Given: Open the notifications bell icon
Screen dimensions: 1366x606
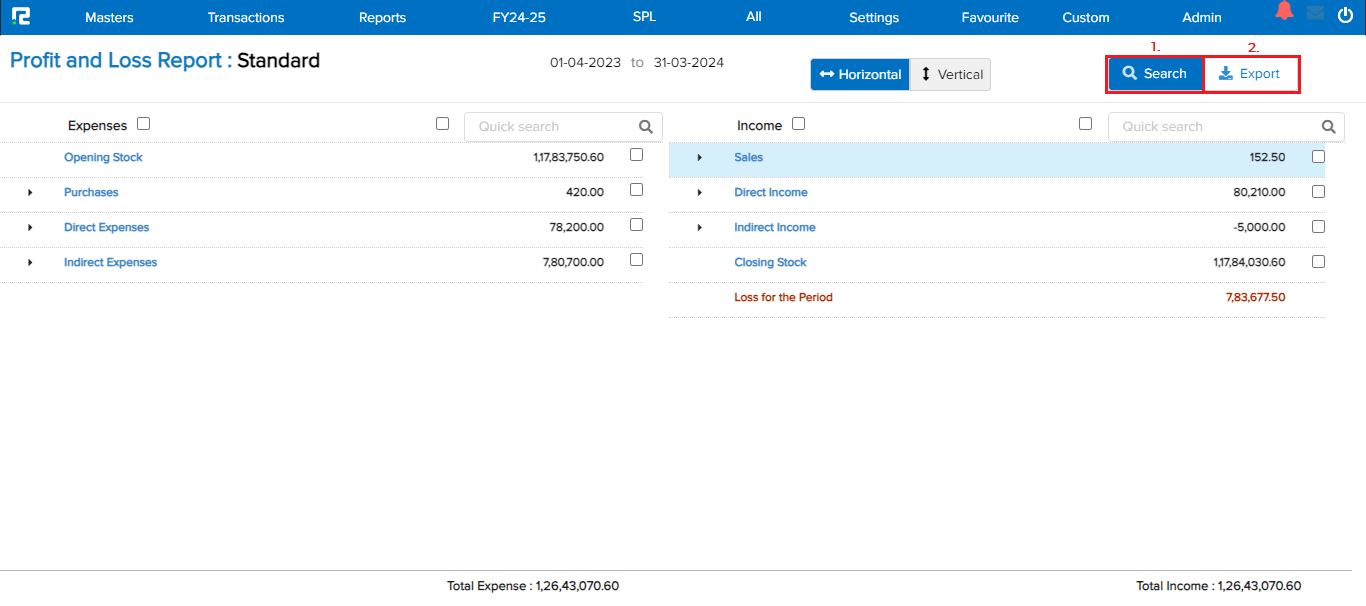Looking at the screenshot, I should [x=1284, y=12].
